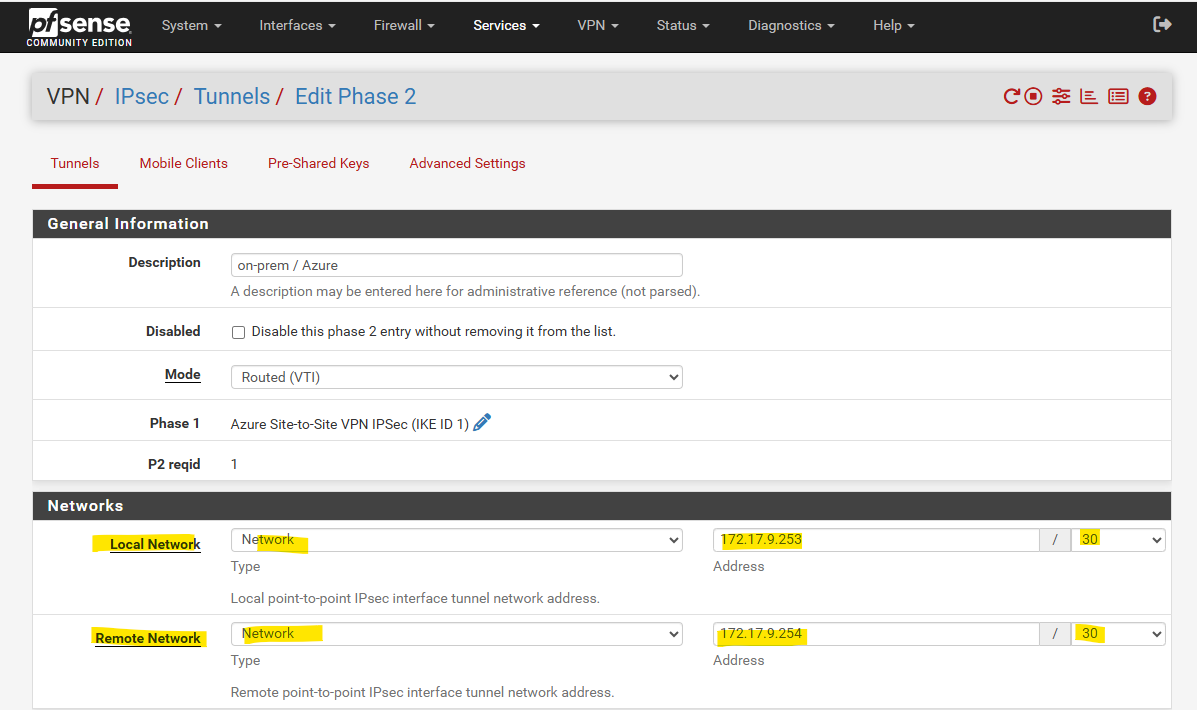Click the red help question icon
Image resolution: width=1197 pixels, height=710 pixels.
[x=1147, y=96]
